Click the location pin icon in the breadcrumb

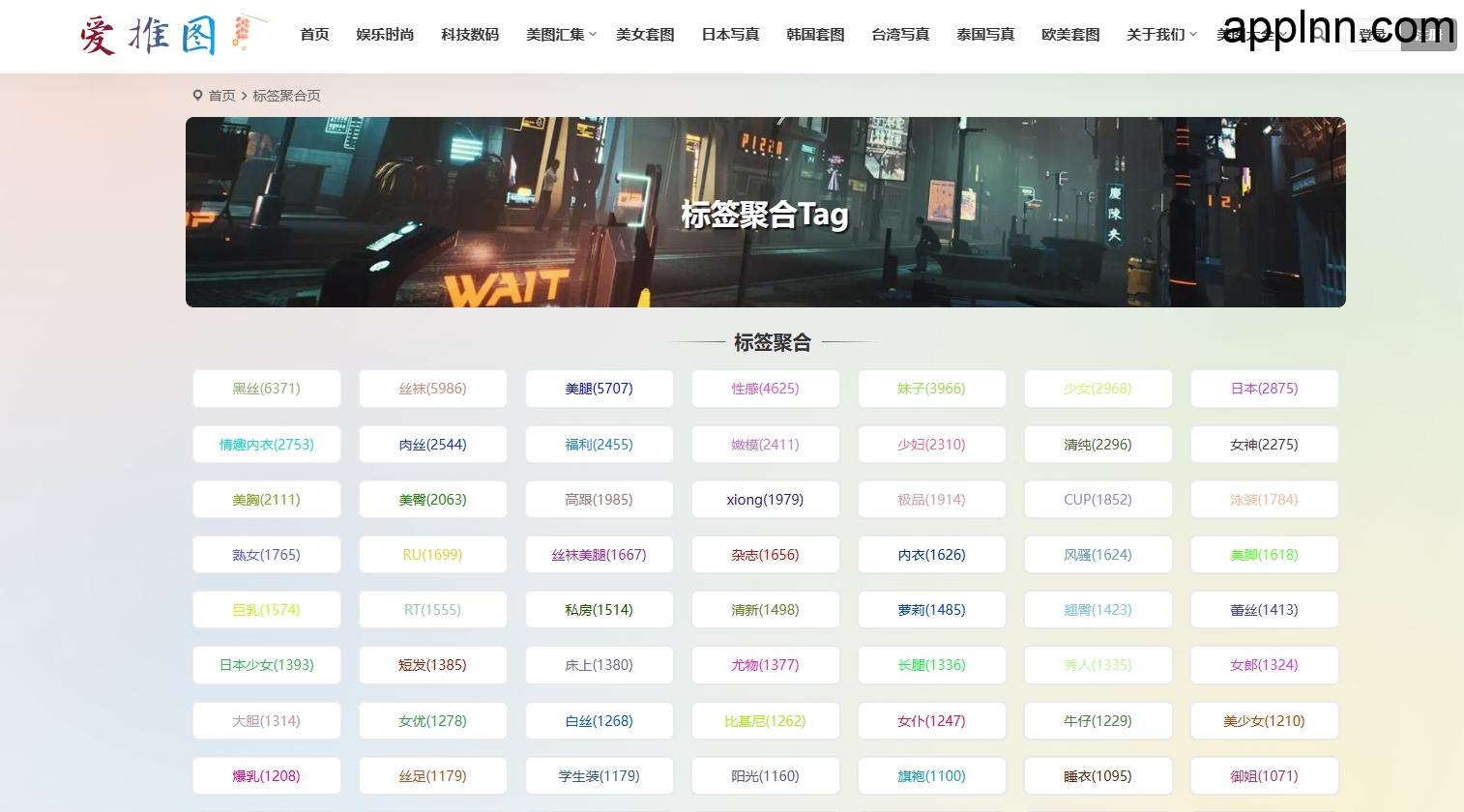pos(196,95)
